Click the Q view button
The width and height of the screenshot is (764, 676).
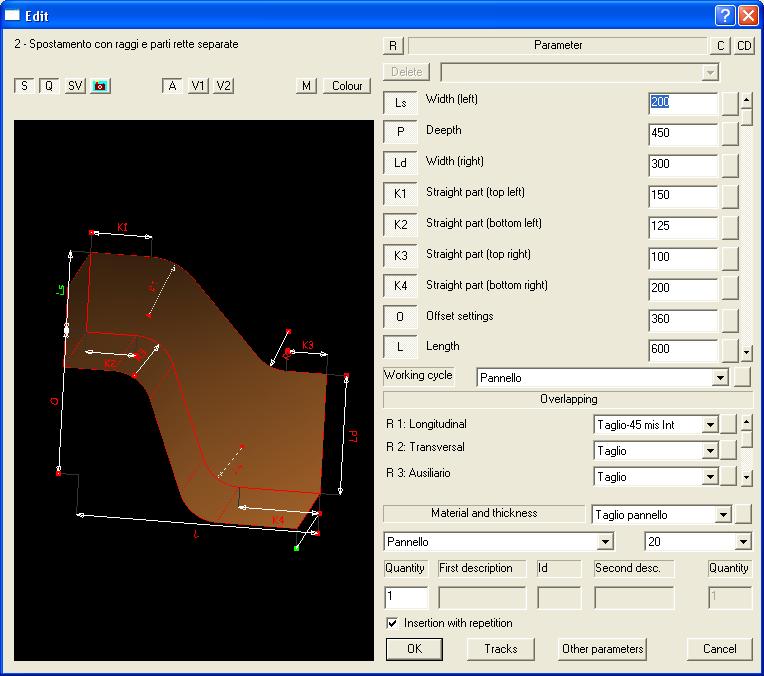point(48,86)
